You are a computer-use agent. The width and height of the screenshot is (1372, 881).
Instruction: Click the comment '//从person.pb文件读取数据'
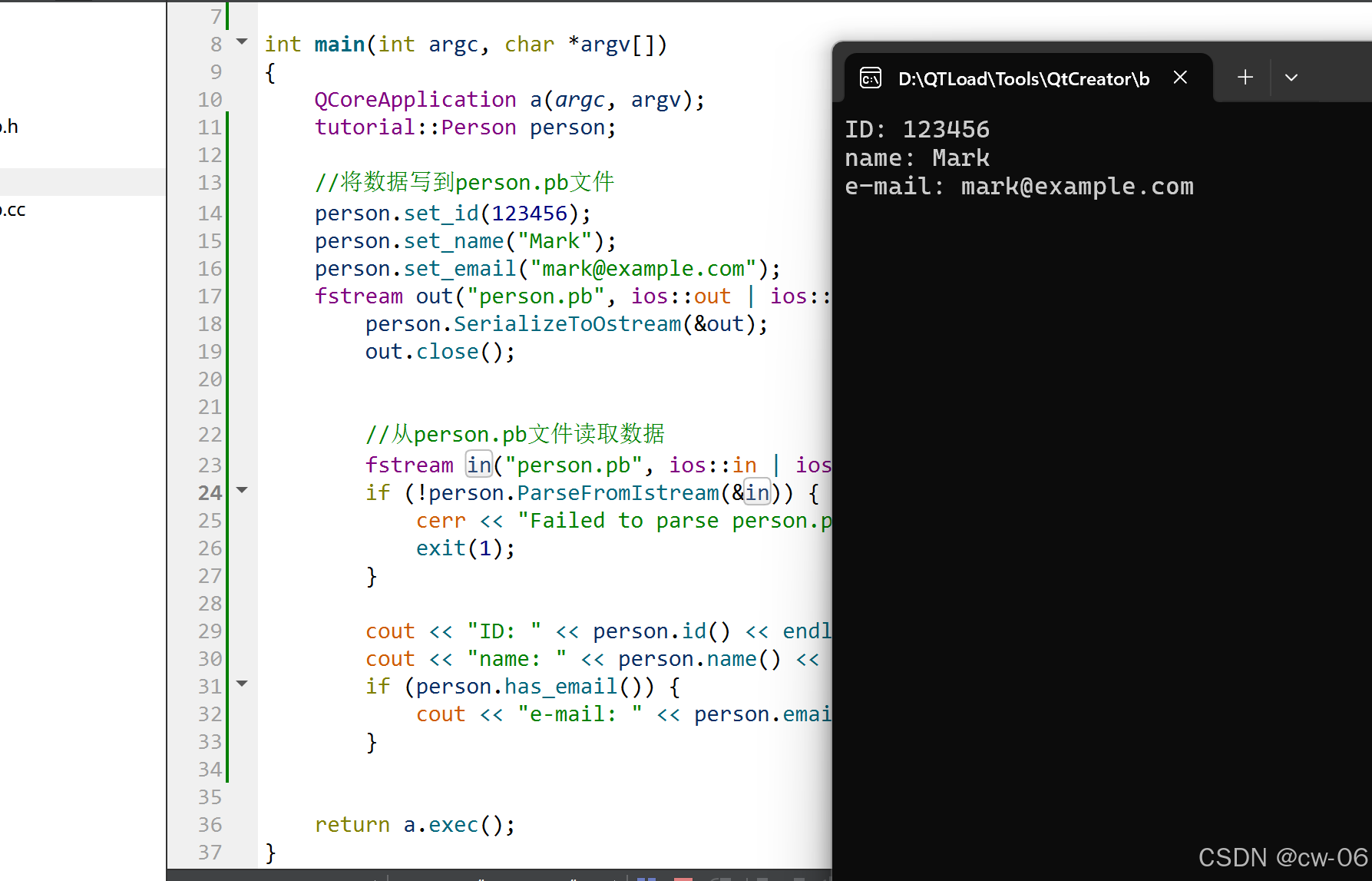click(515, 434)
